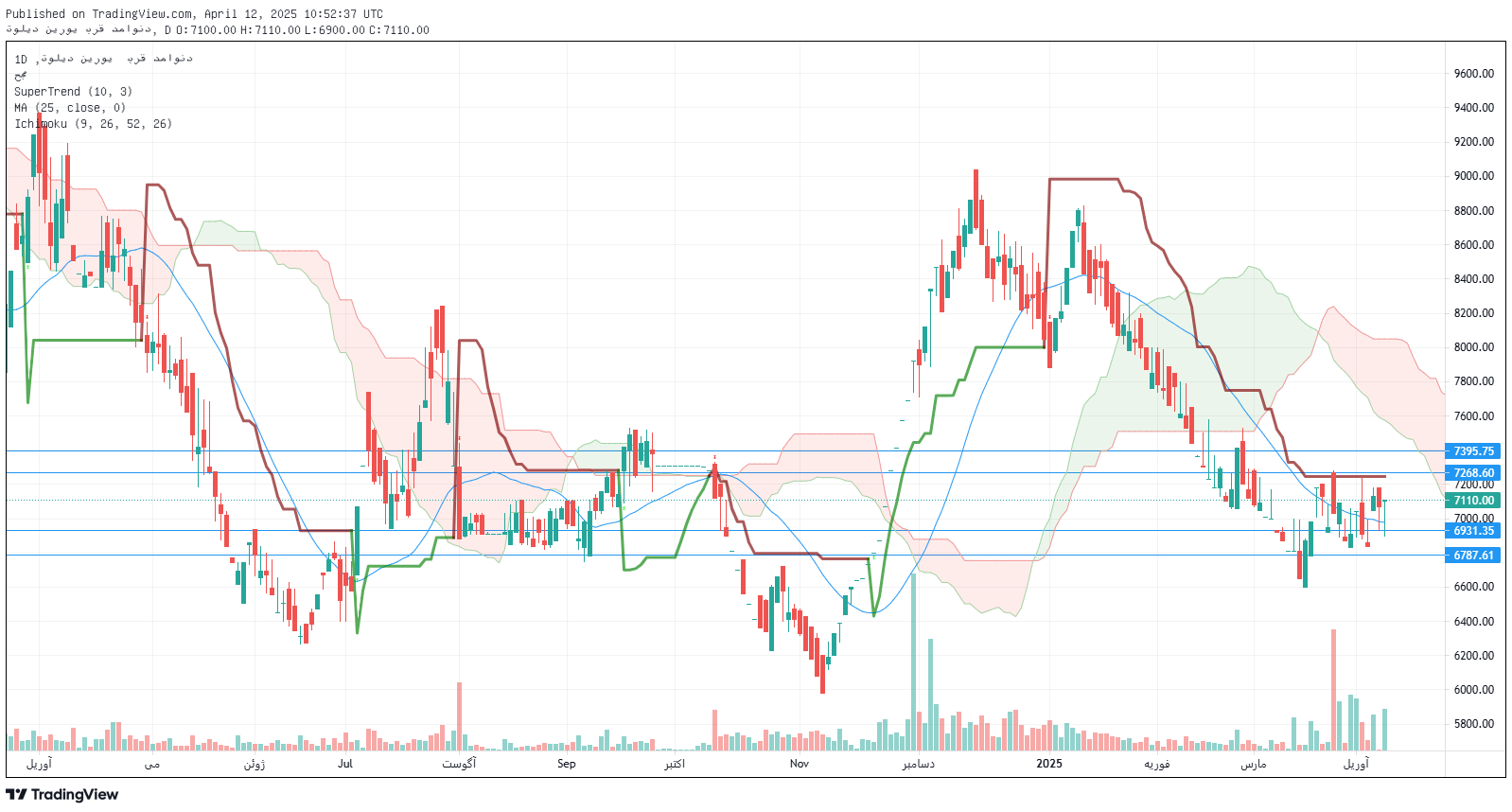Image resolution: width=1512 pixels, height=812 pixels.
Task: Click the 1D timeframe label in legend
Action: click(21, 60)
